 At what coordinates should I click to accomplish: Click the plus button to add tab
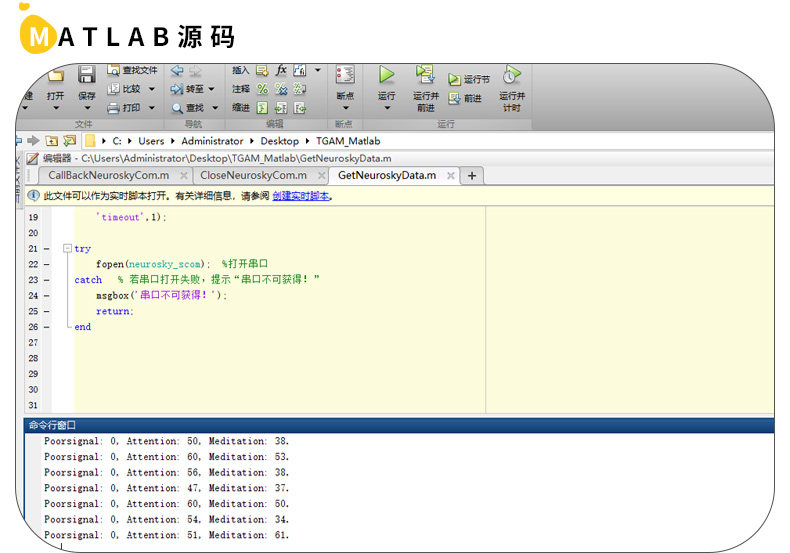click(472, 176)
